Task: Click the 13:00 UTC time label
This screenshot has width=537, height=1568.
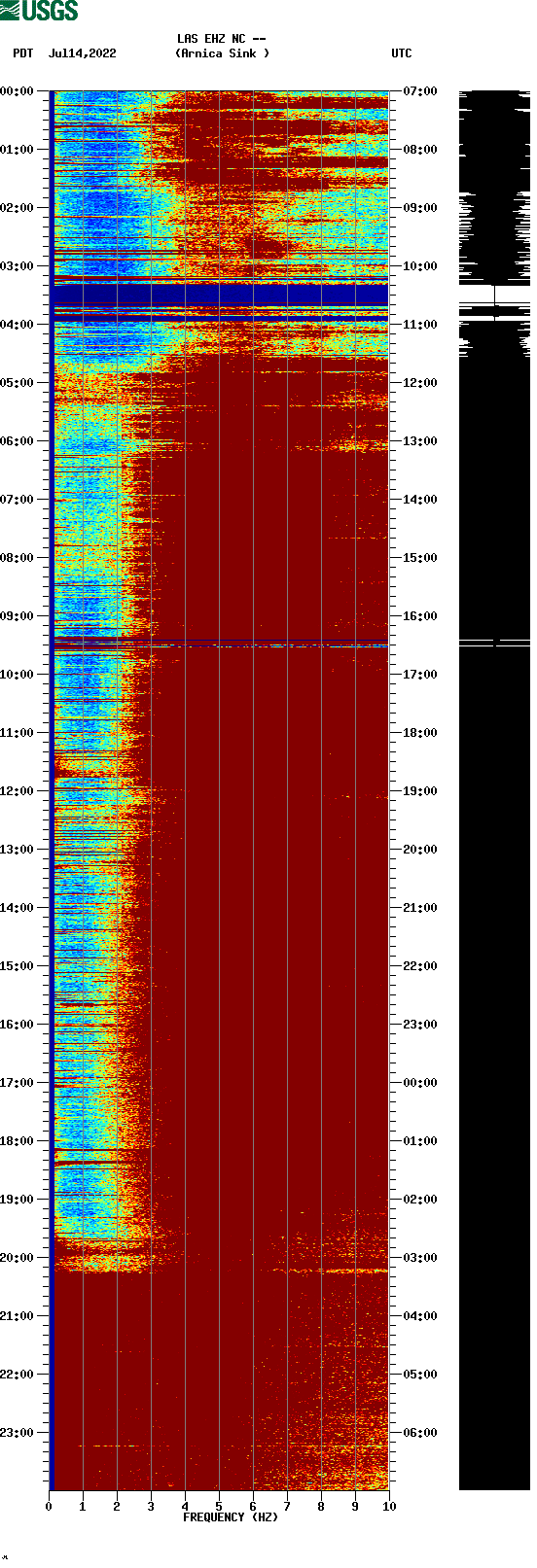Action: 420,441
